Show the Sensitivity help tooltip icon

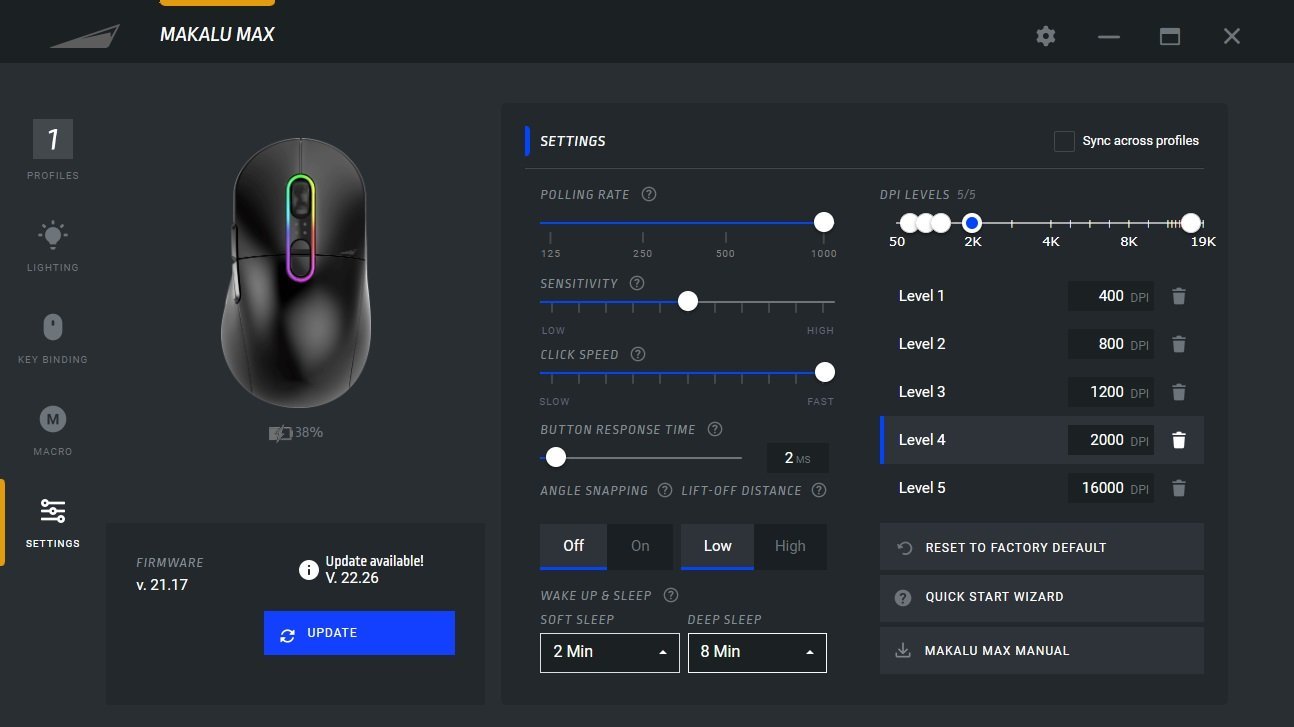[637, 283]
